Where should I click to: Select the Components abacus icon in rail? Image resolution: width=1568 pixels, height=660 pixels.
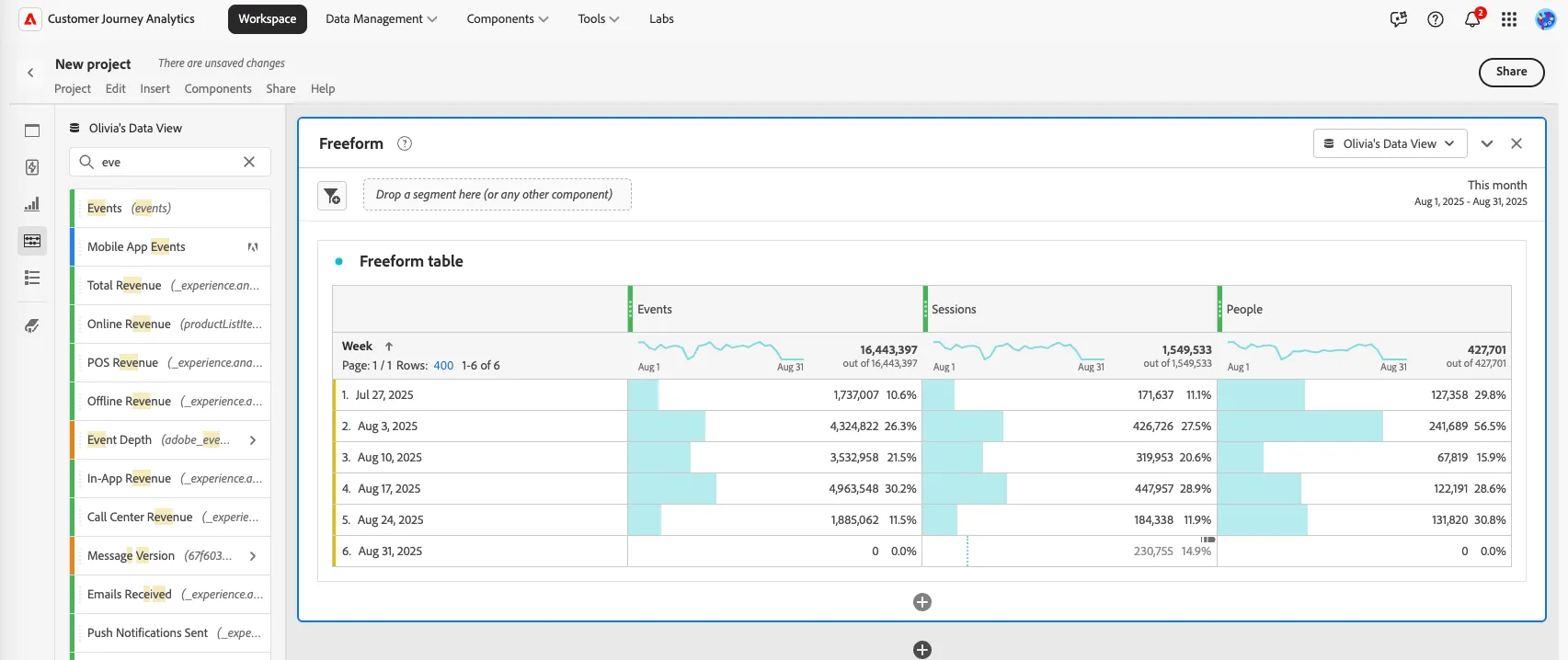tap(32, 241)
